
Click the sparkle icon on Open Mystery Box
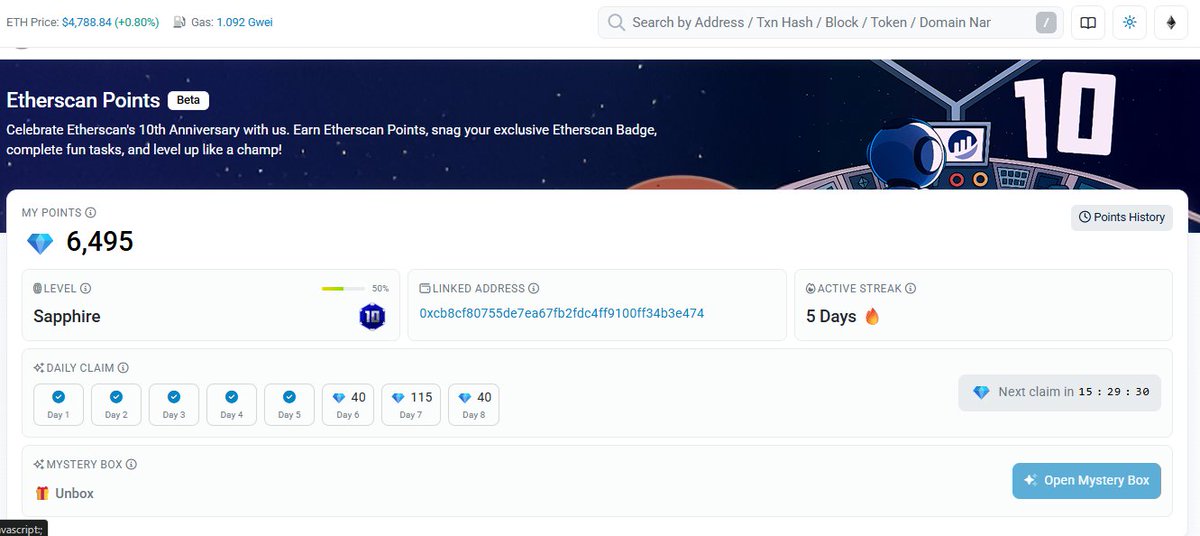coord(1031,480)
